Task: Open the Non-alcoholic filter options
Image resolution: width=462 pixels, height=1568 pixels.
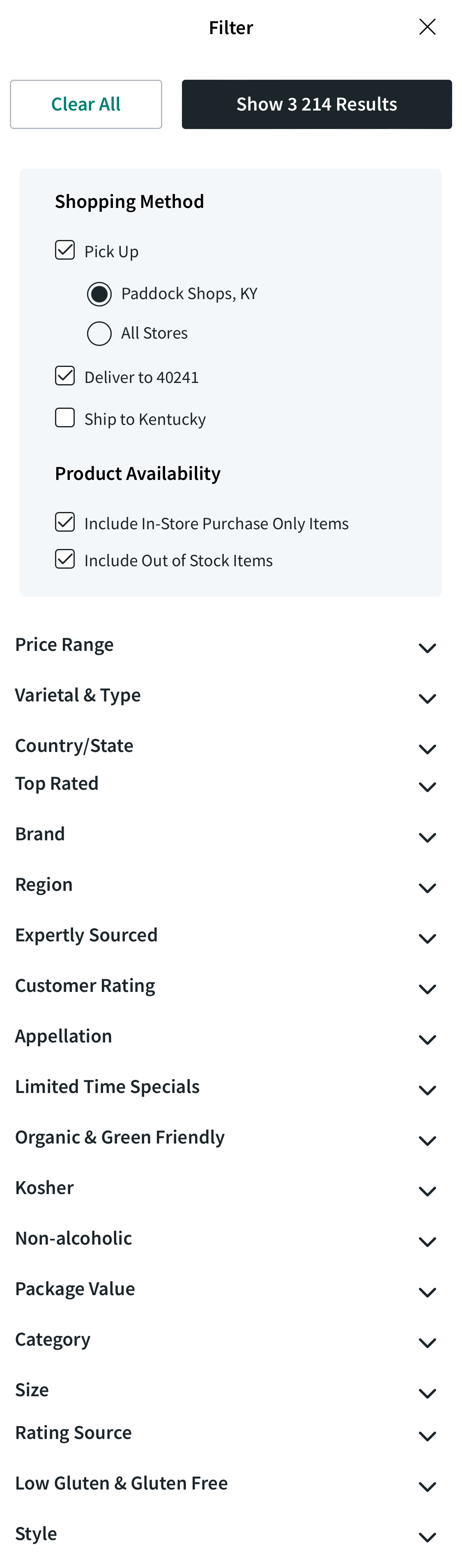Action: 428,1241
